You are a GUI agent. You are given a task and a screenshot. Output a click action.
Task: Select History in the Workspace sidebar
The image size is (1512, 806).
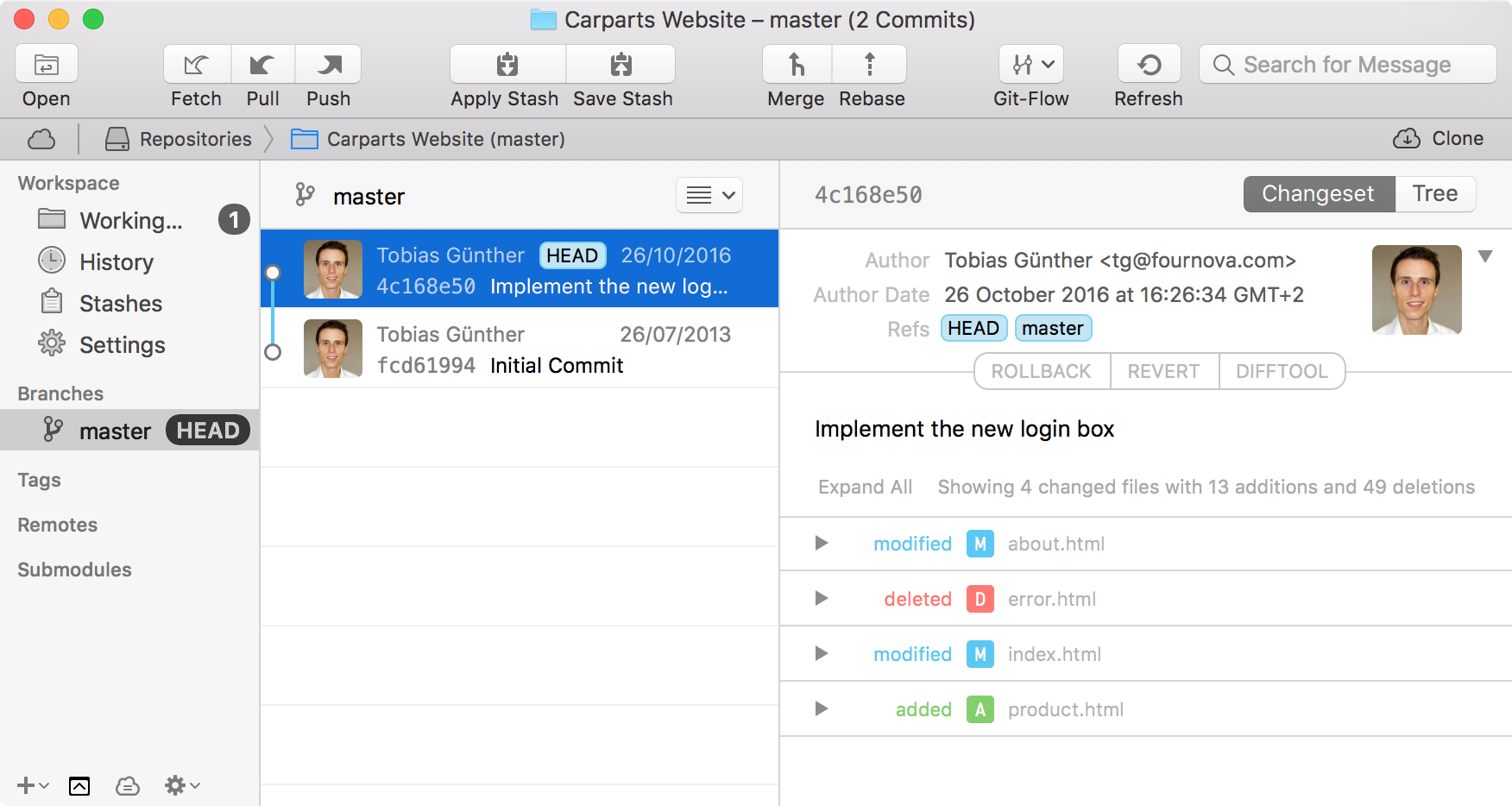(116, 262)
